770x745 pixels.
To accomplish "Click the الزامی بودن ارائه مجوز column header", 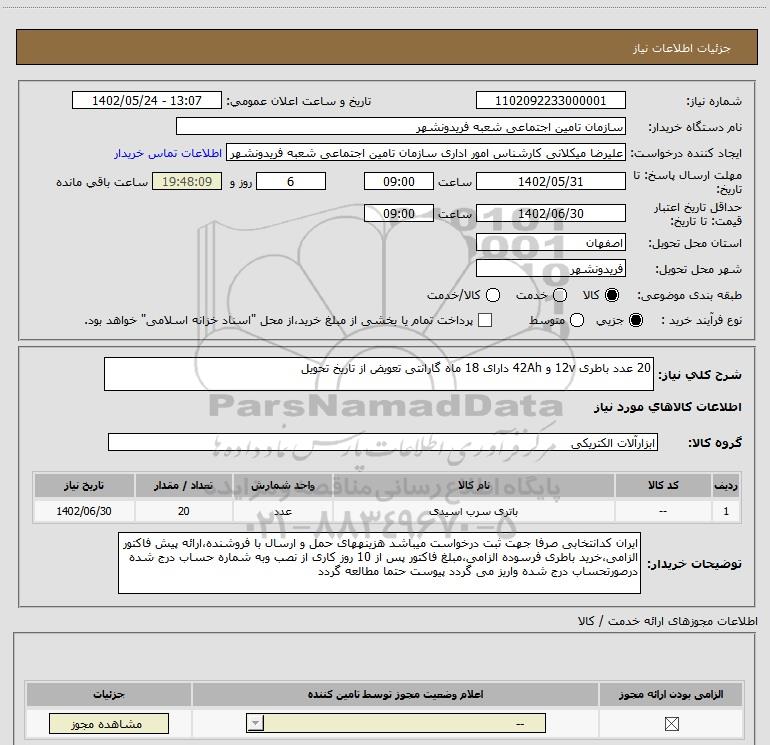I will coord(671,694).
